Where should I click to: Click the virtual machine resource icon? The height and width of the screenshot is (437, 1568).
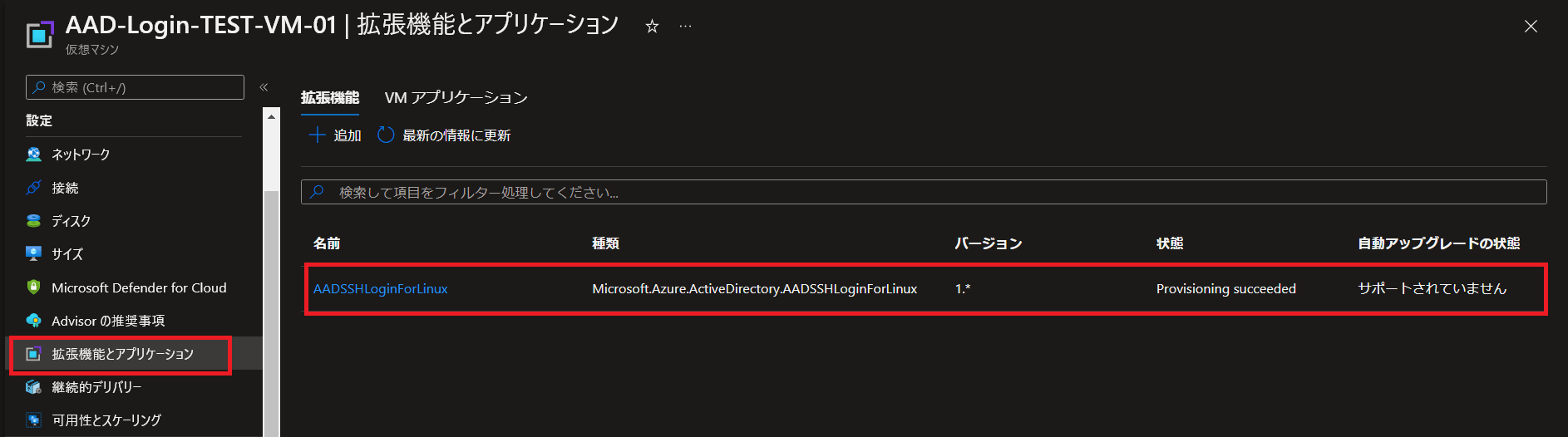[x=39, y=35]
